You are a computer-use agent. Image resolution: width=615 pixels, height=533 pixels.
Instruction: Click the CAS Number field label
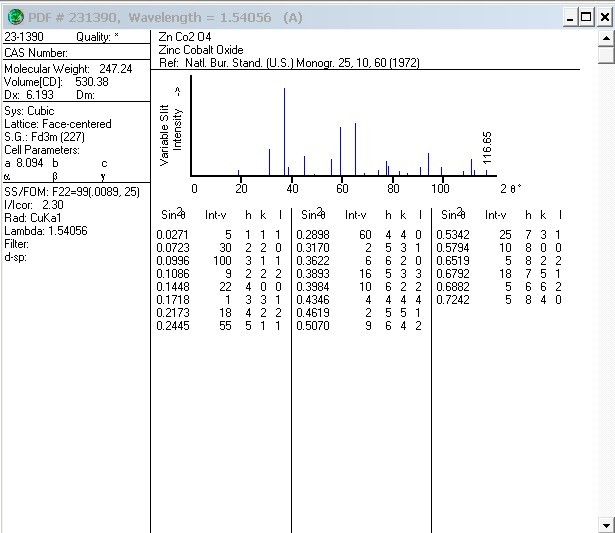pyautogui.click(x=36, y=53)
